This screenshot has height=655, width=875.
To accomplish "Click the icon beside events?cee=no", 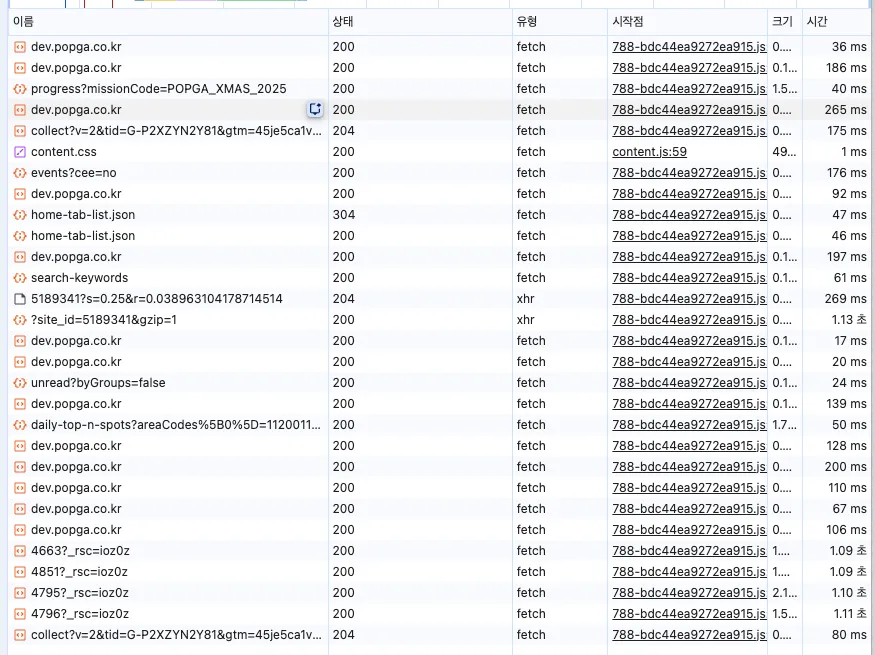I will 20,173.
